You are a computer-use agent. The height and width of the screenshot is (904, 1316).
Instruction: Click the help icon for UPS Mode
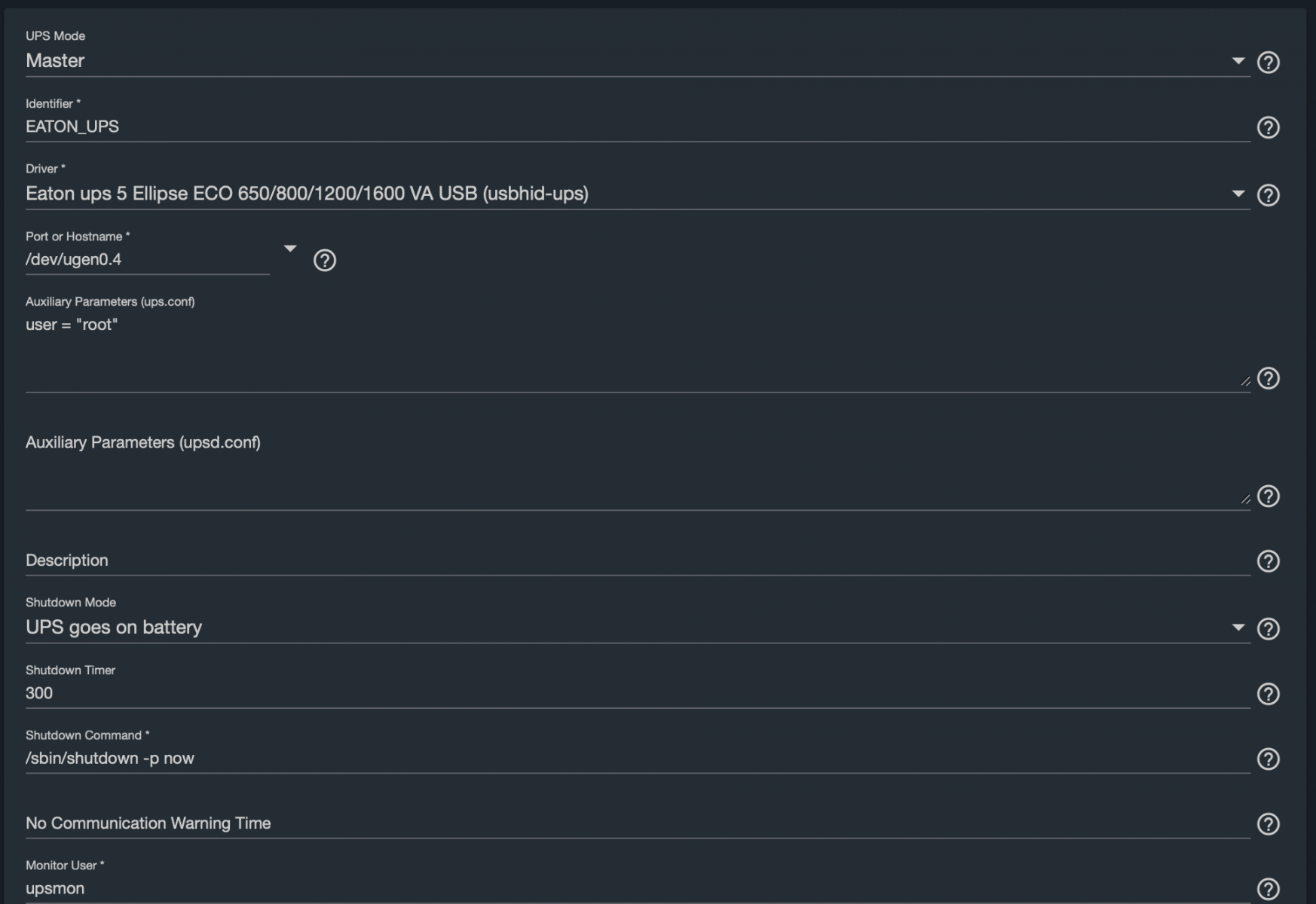(1269, 62)
